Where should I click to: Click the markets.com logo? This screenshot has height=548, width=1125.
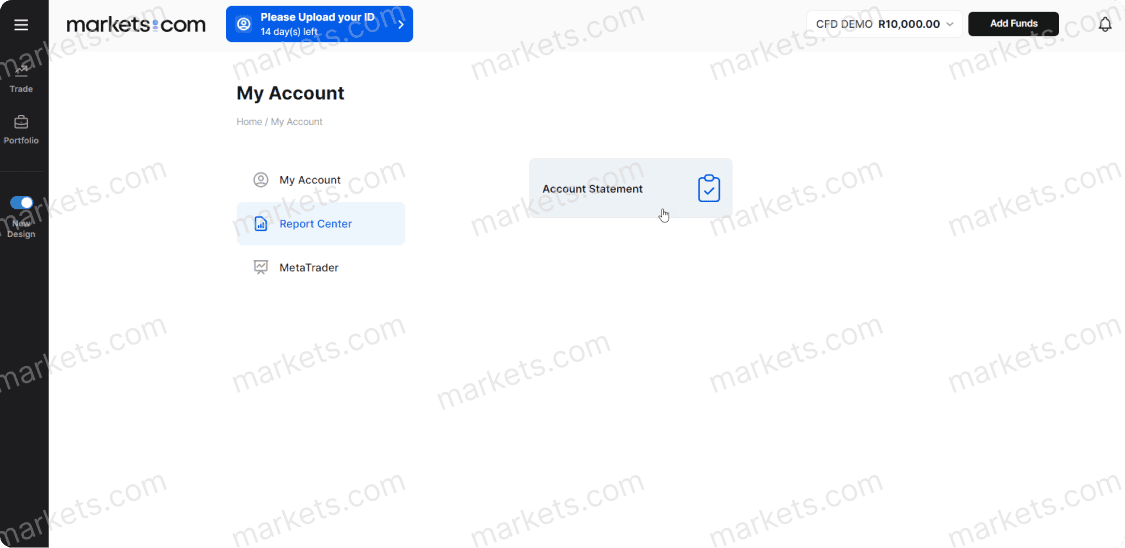136,25
